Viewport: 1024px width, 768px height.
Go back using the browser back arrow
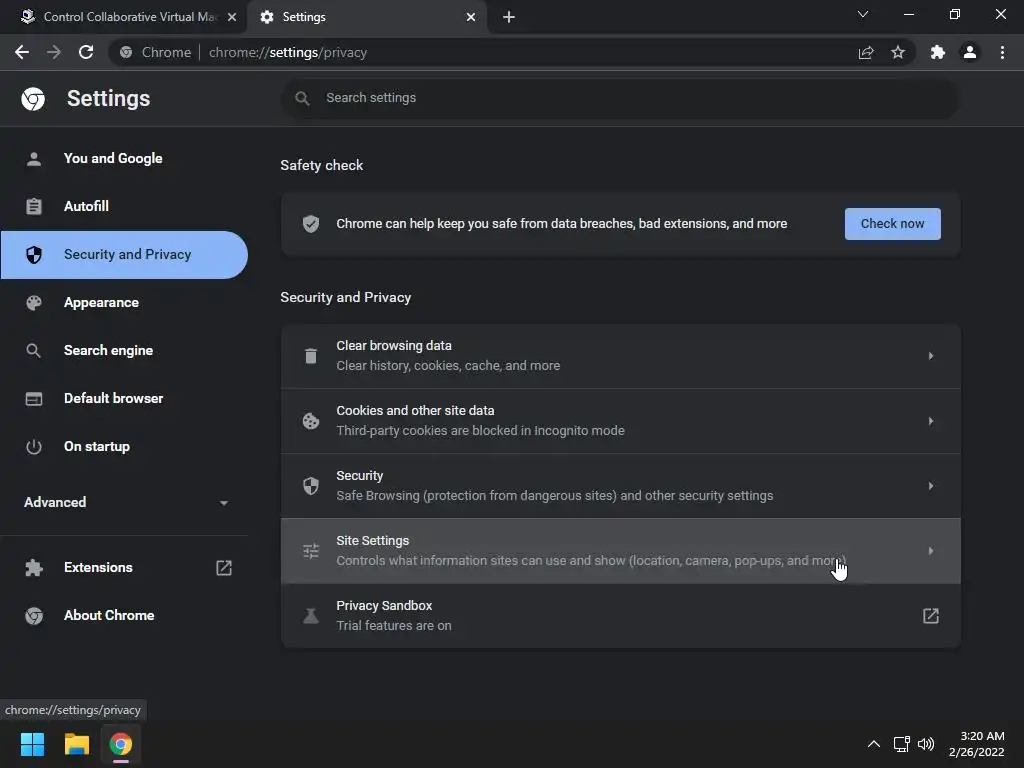pyautogui.click(x=22, y=52)
